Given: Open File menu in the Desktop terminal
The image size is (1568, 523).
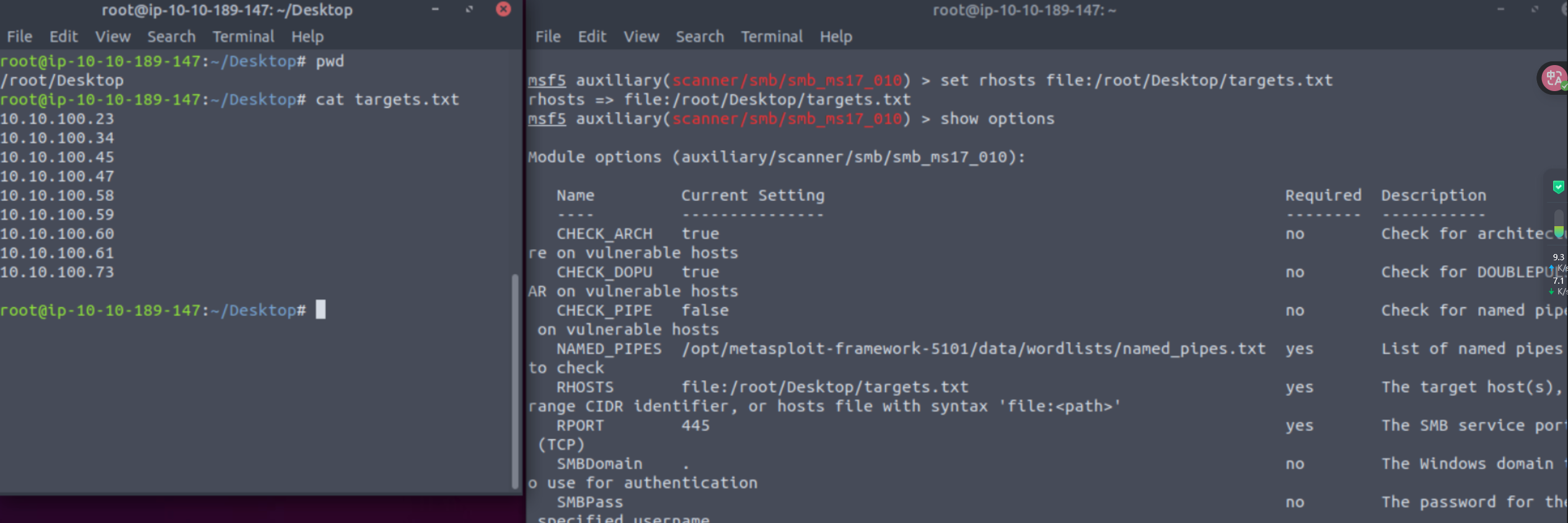Looking at the screenshot, I should [x=19, y=37].
